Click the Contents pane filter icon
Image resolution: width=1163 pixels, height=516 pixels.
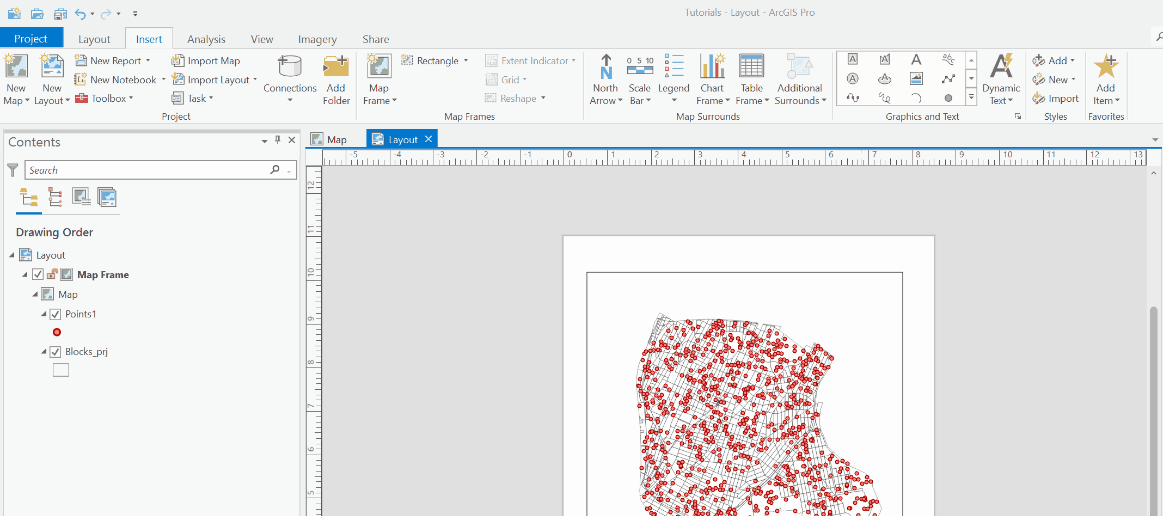point(13,170)
